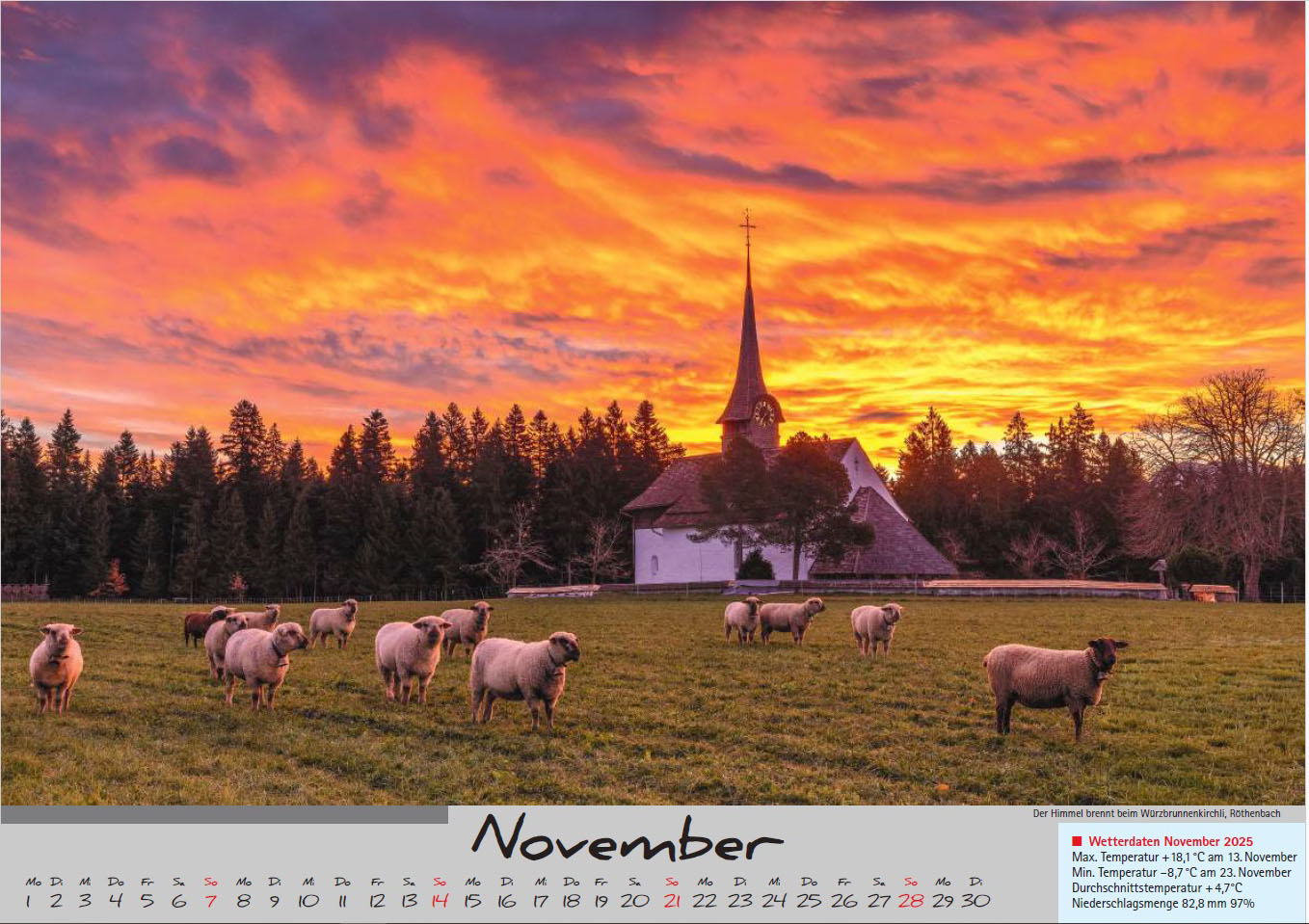Click Sunday 28 in the date row
The width and height of the screenshot is (1309, 924).
pos(910,901)
